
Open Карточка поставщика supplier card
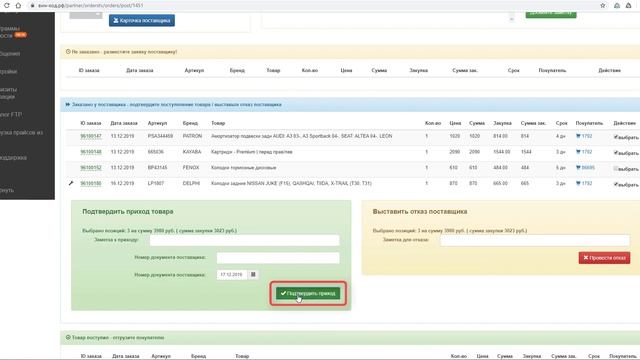pos(142,20)
